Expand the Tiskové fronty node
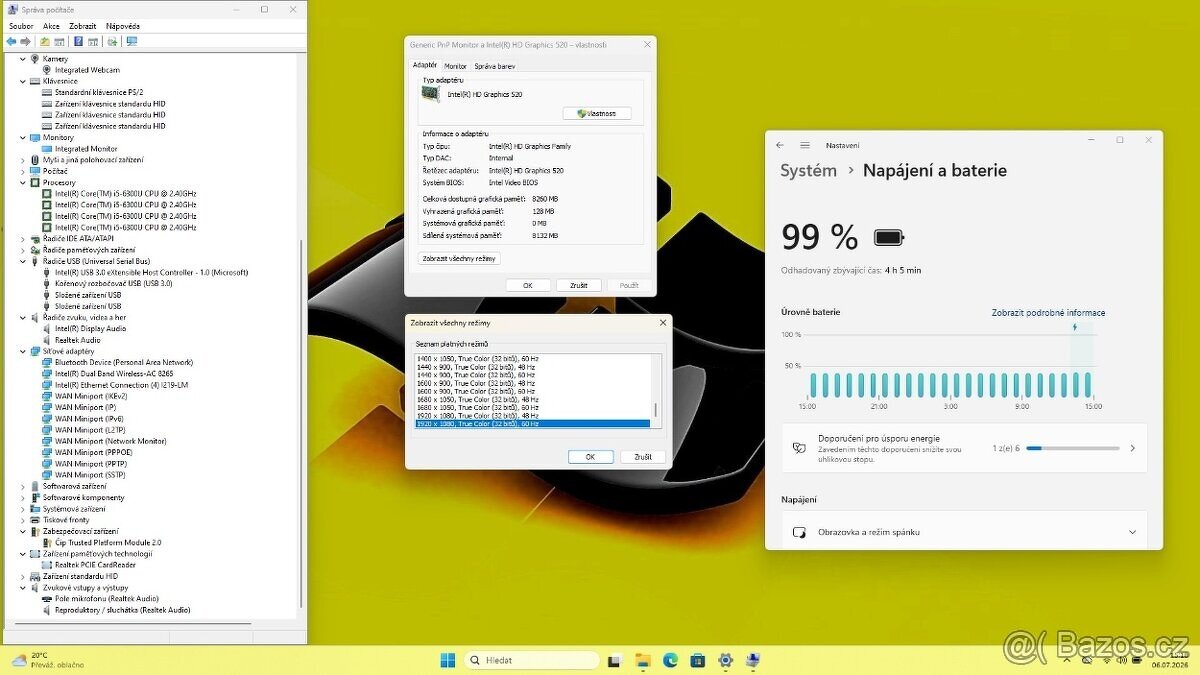Viewport: 1200px width, 675px height. (x=22, y=520)
